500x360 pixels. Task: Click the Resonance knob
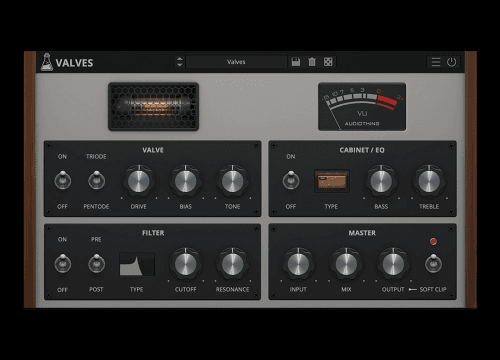point(233,264)
